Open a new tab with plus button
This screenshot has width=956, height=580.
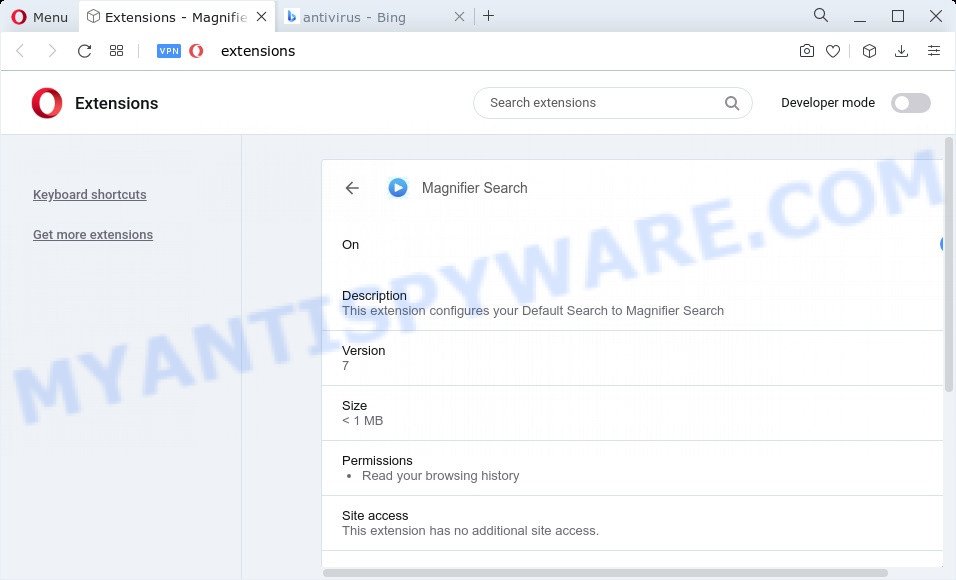coord(488,16)
